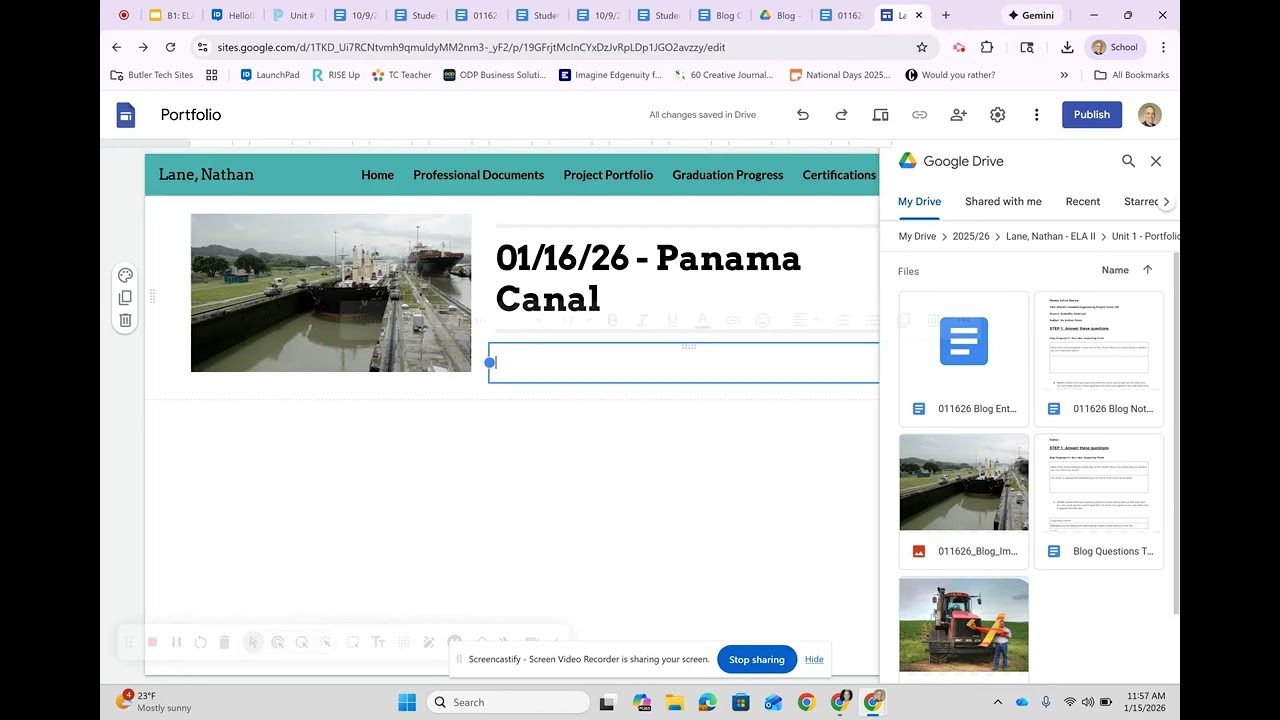Click the Publish button
1280x720 pixels.
(1091, 115)
